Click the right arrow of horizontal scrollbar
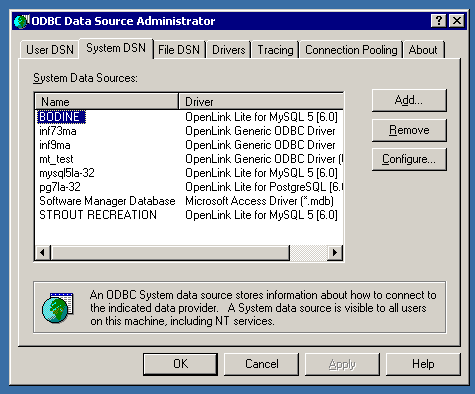 coord(335,253)
